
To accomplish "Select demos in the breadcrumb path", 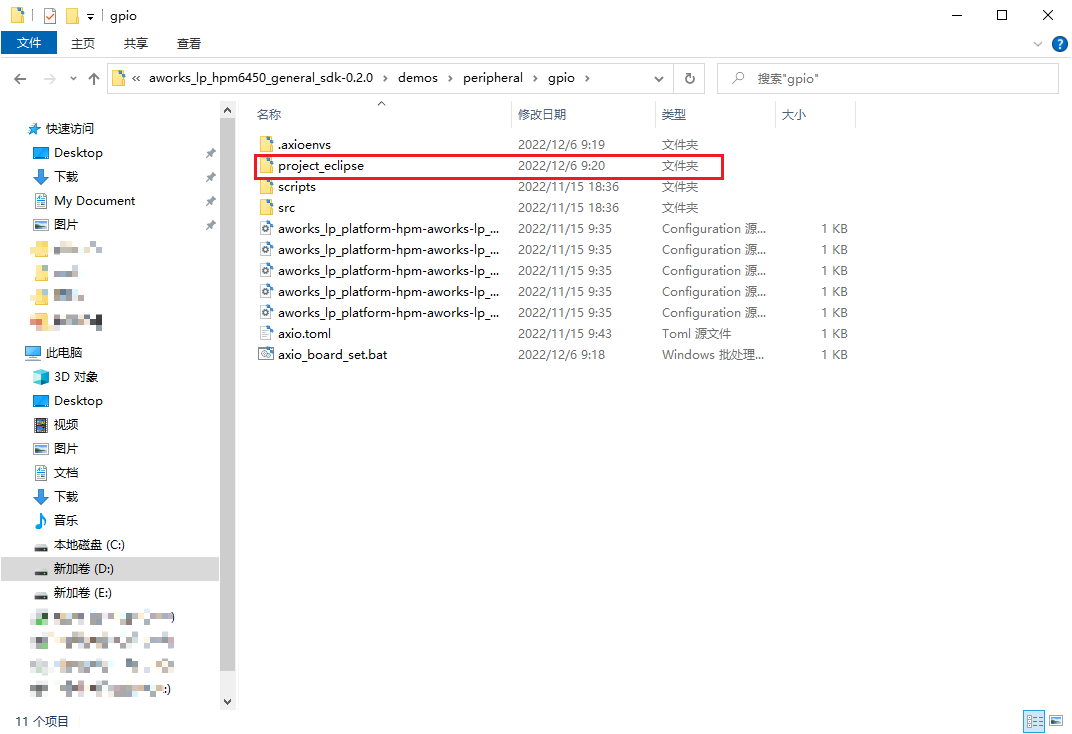I will [418, 78].
